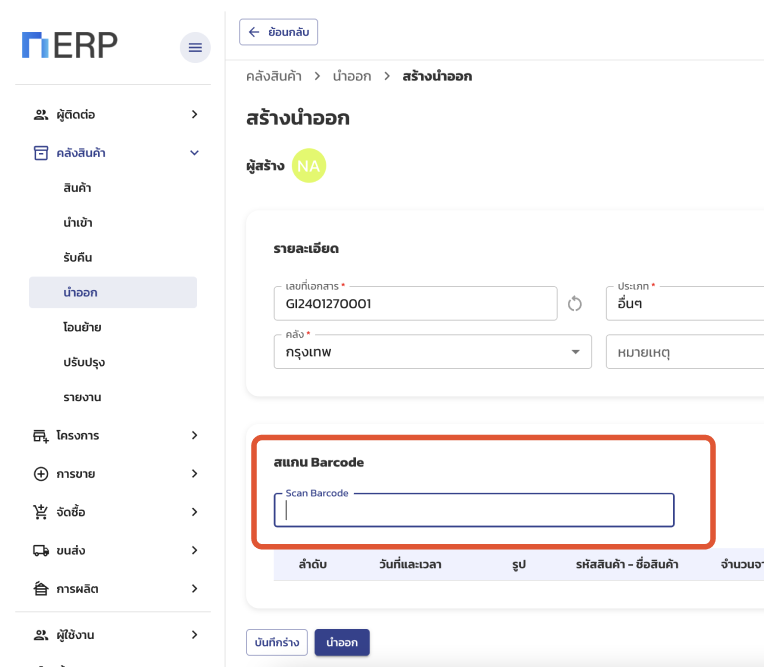Click the NA creator avatar
This screenshot has height=668, width=780.
click(x=309, y=166)
